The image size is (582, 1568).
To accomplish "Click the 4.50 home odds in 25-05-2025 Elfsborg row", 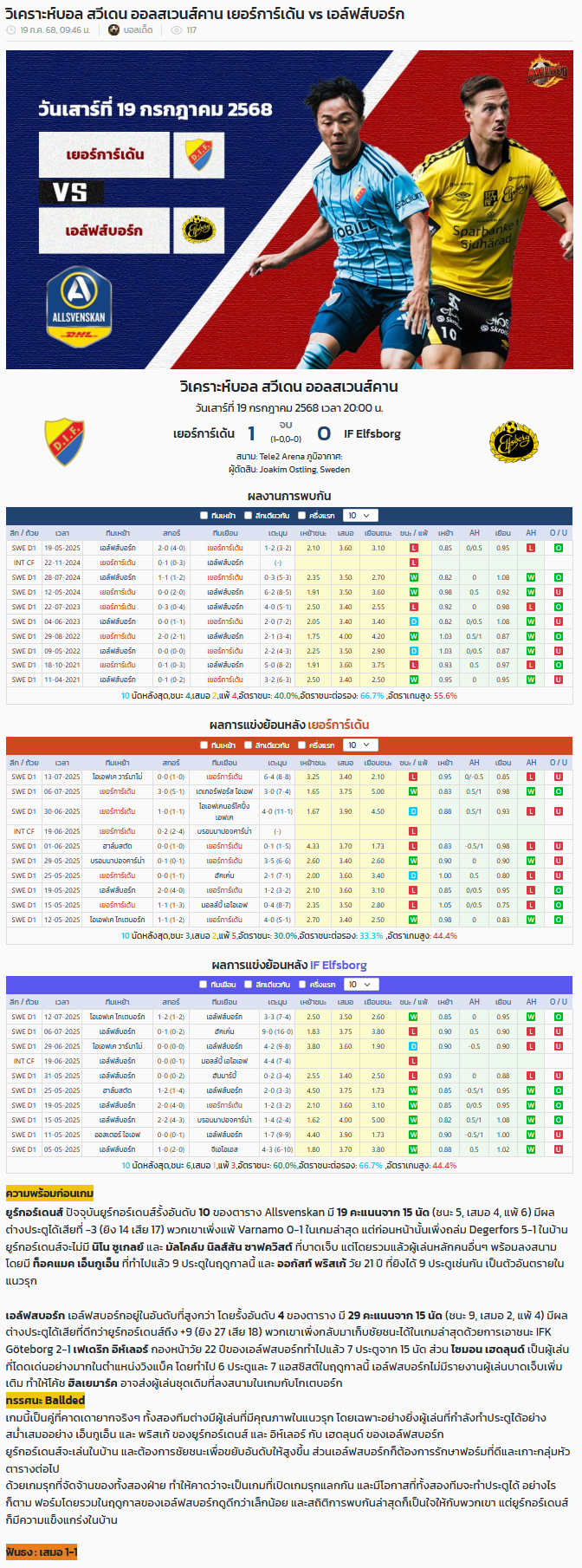I will coord(313,1090).
